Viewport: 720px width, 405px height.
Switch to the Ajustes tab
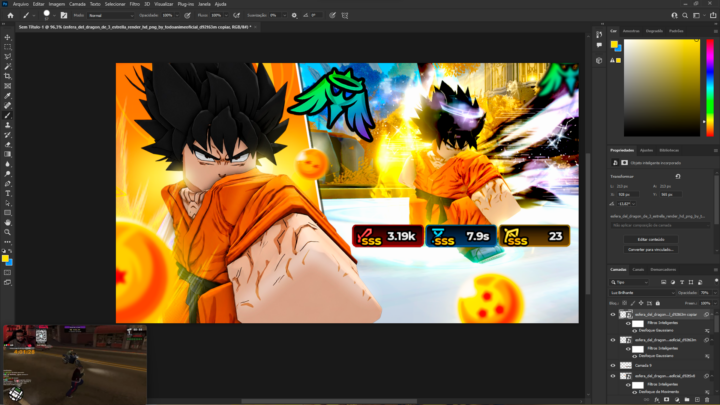[x=647, y=150]
